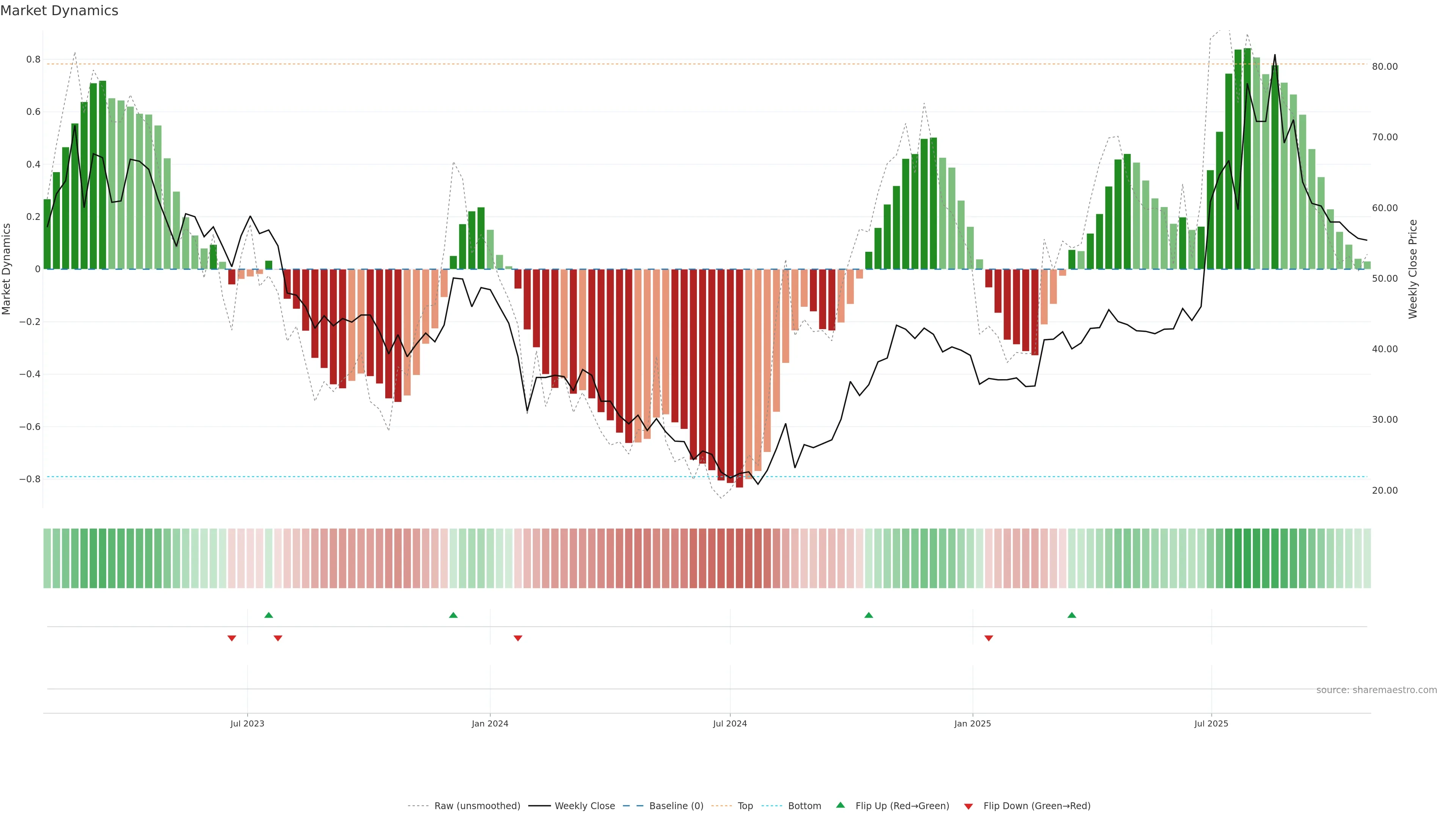Viewport: 1456px width, 819px height.
Task: Click the leftmost red Flip Down triangle marker
Action: point(232,638)
